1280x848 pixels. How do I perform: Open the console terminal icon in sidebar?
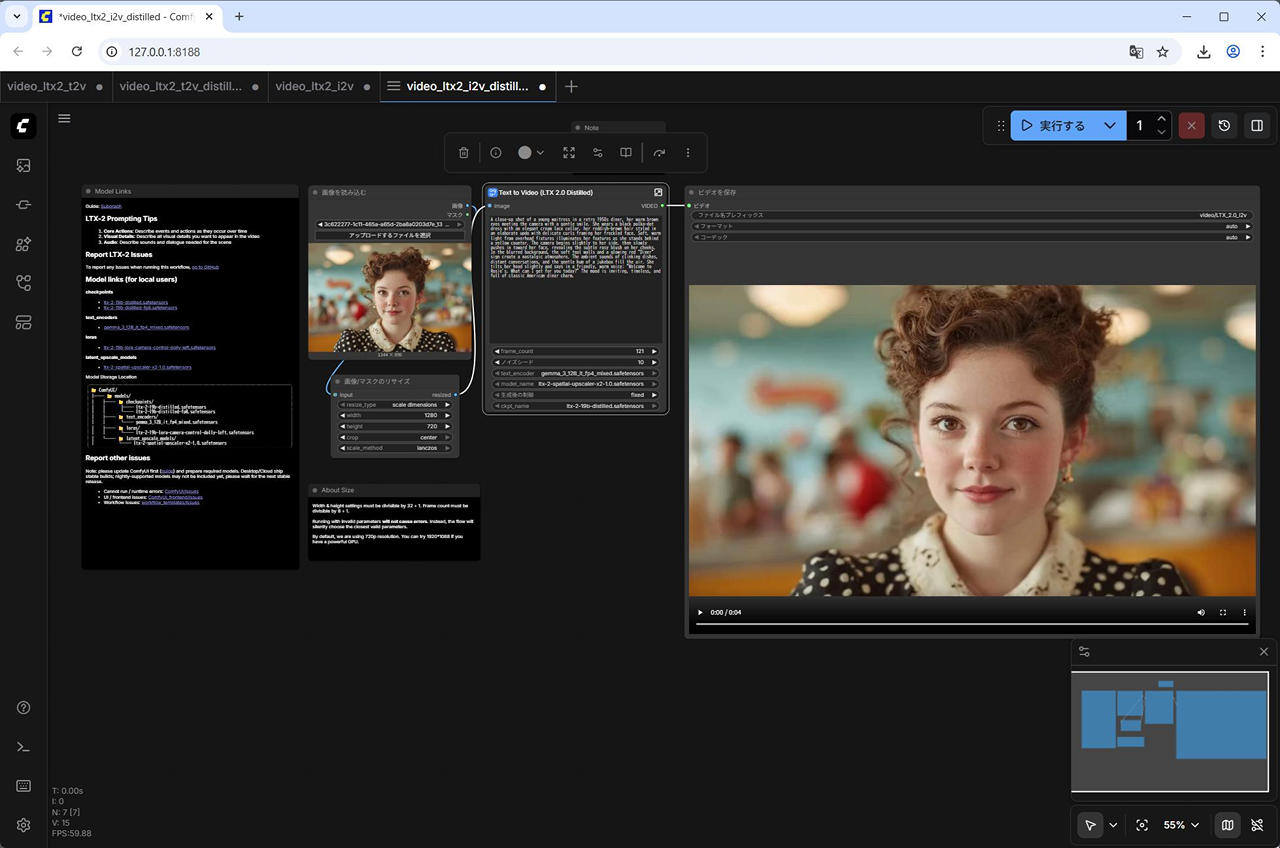(24, 747)
